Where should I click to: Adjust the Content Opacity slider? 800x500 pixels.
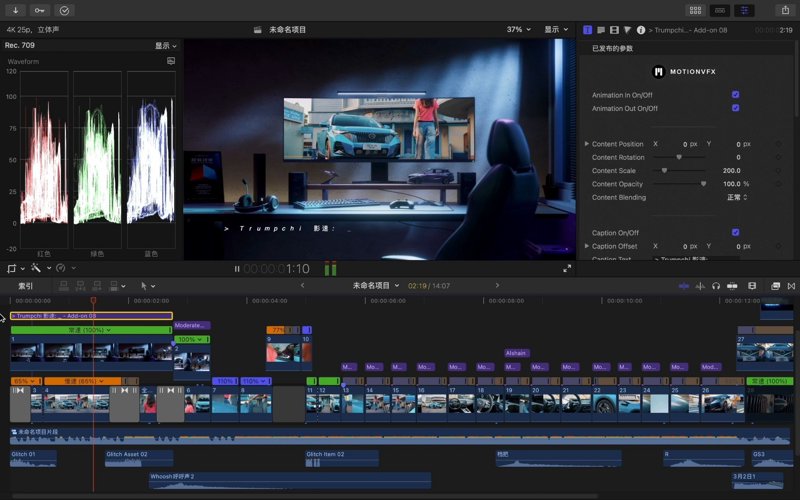point(679,184)
